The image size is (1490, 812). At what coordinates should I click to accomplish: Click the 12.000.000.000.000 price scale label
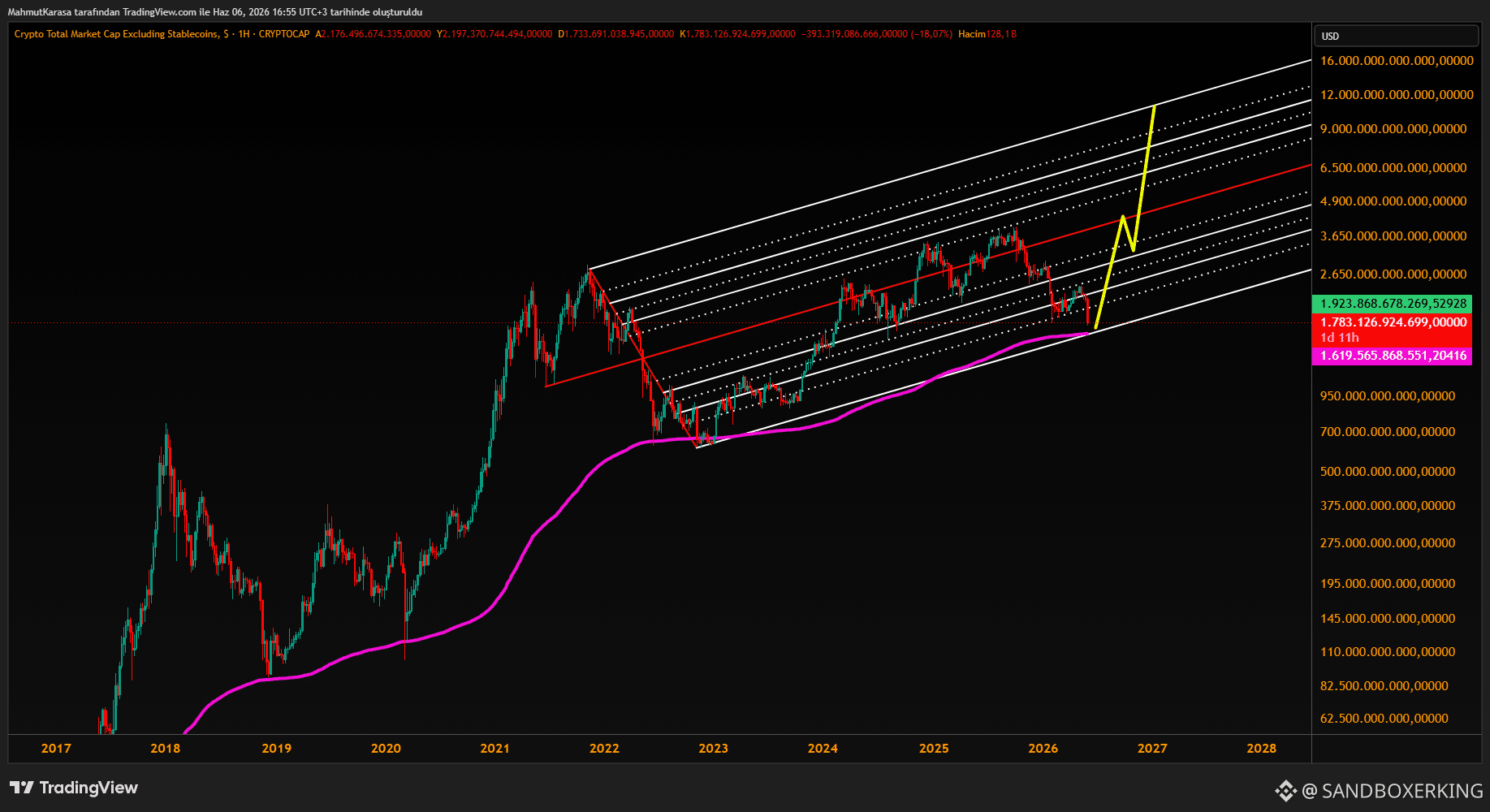coord(1397,95)
